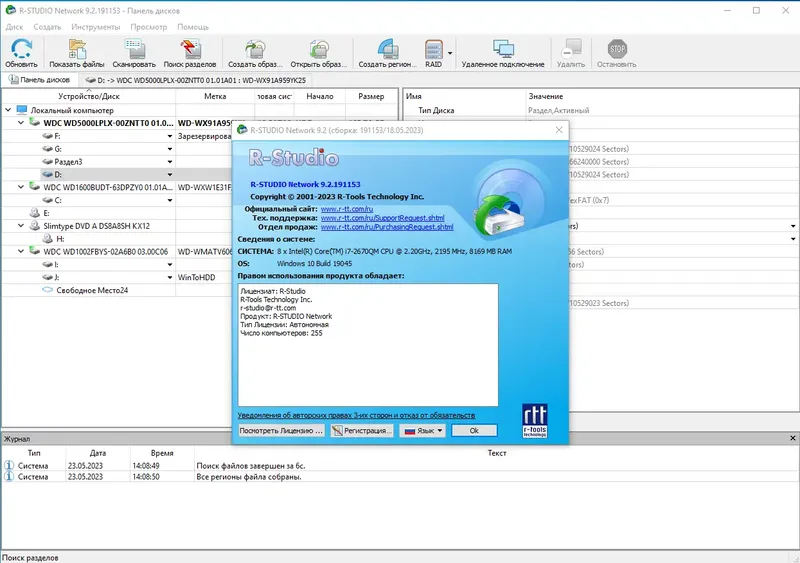Viewport: 800px width, 563px height.
Task: Click the Устройство/Диск column header
Action: 89,96
